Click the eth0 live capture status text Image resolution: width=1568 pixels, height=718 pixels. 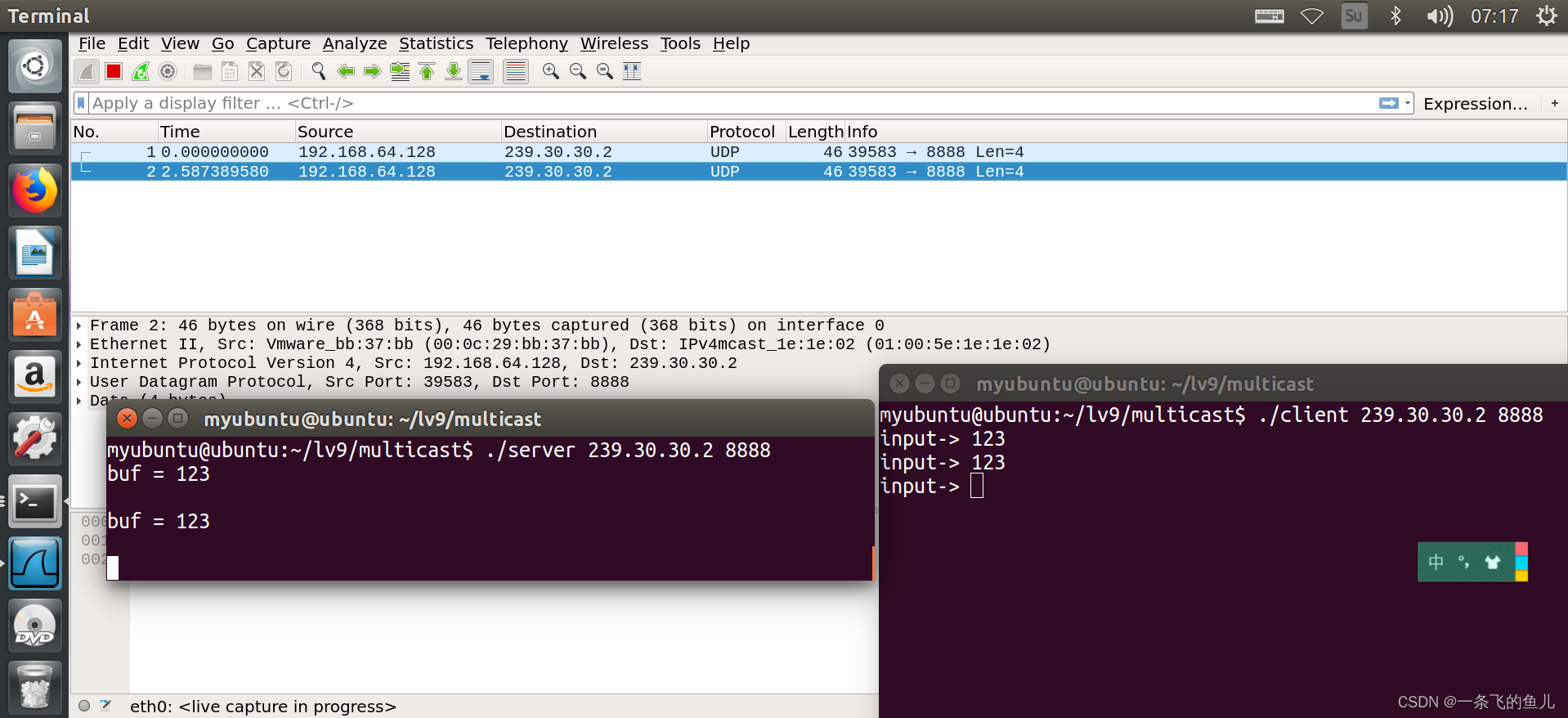pyautogui.click(x=262, y=707)
